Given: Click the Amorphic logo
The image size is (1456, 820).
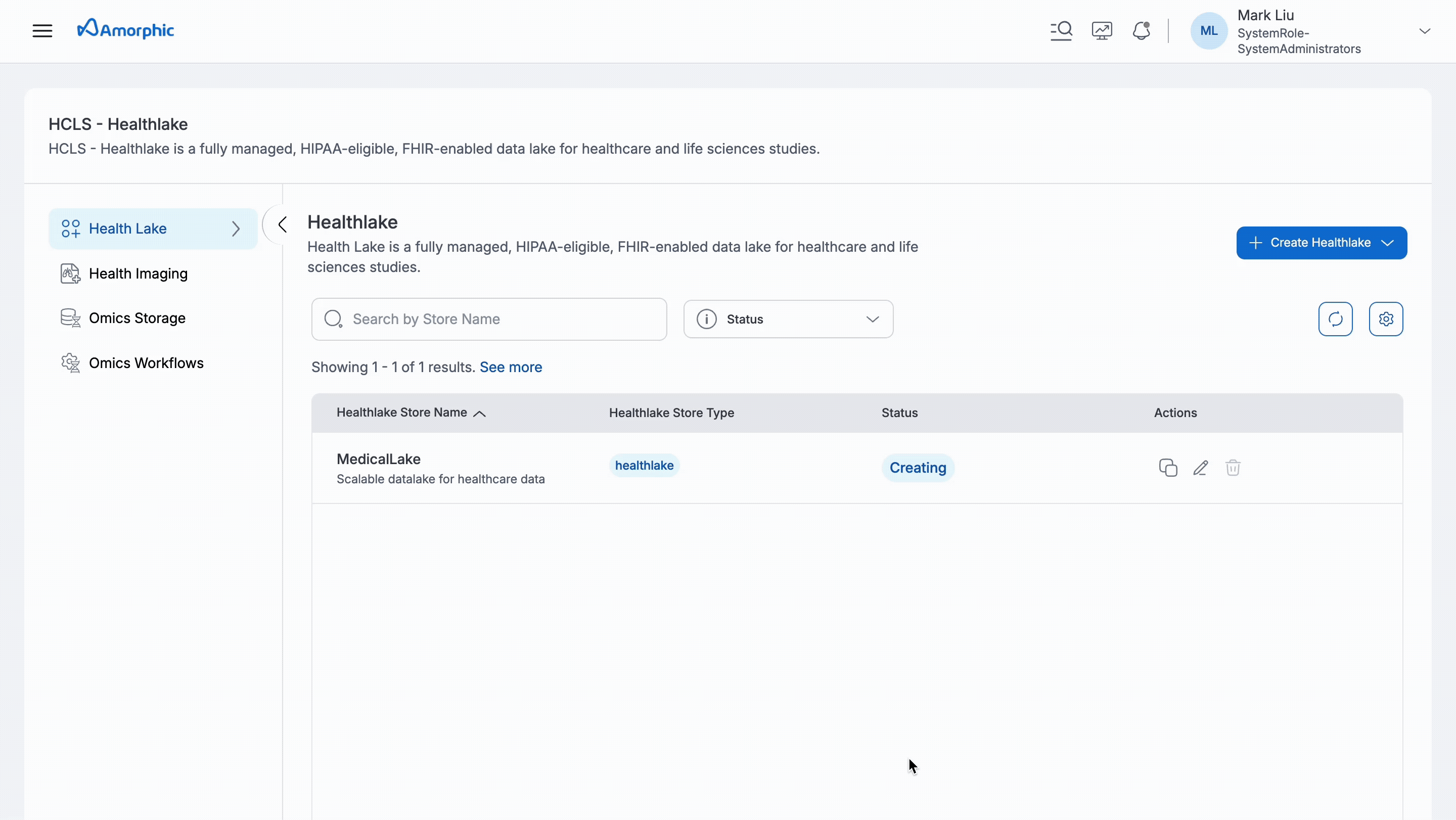Looking at the screenshot, I should [125, 29].
